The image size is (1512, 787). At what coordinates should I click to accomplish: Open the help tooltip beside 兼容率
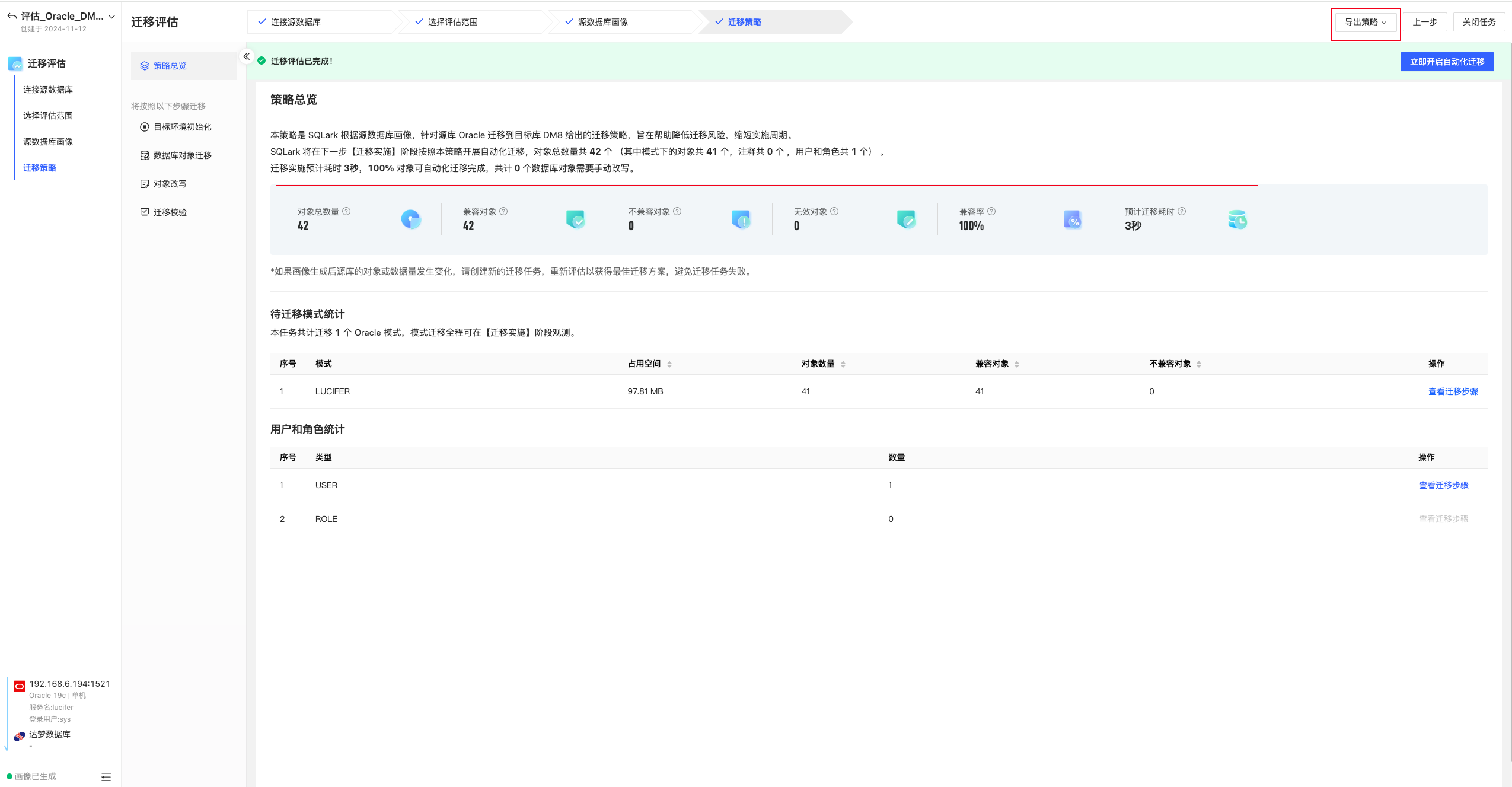tap(991, 211)
